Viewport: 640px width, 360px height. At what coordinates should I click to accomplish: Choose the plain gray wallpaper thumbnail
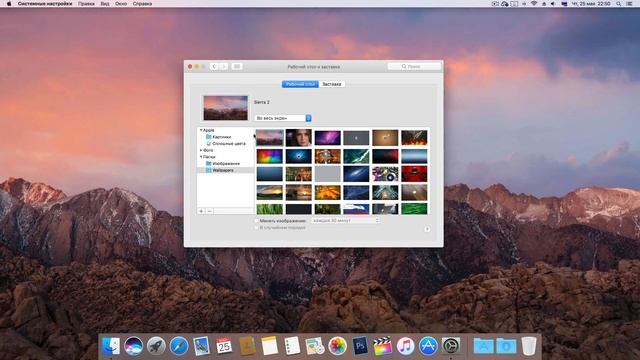pos(327,174)
